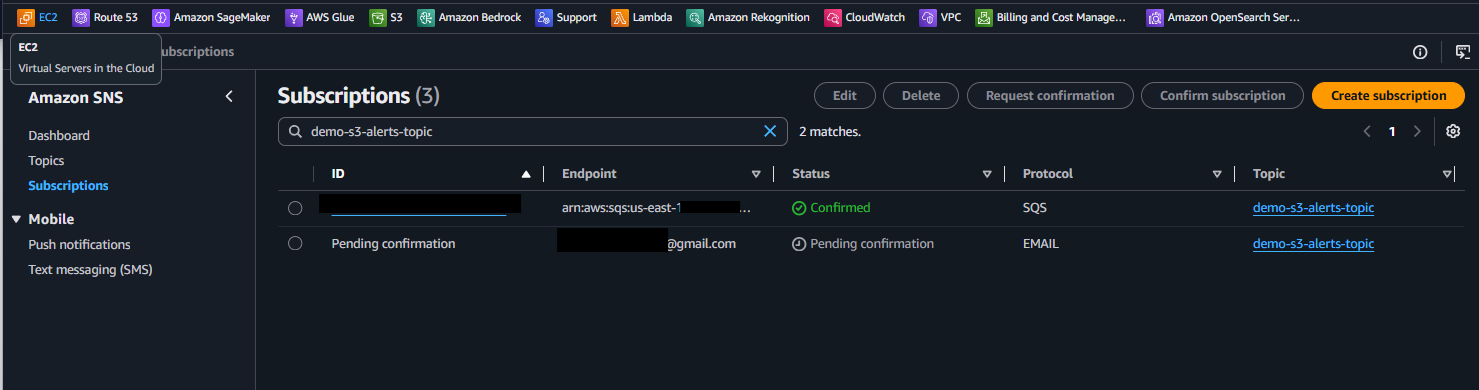Screen dimensions: 1479x390
Task: Sort by the Topic column
Action: [1447, 174]
